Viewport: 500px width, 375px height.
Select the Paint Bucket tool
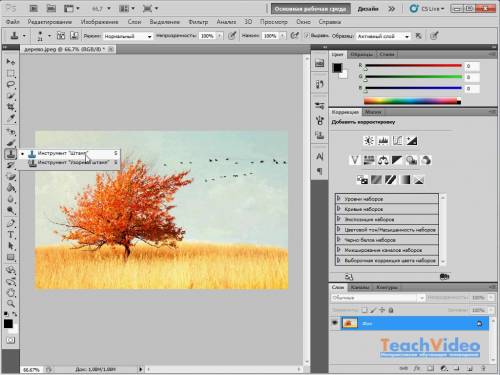[x=11, y=188]
